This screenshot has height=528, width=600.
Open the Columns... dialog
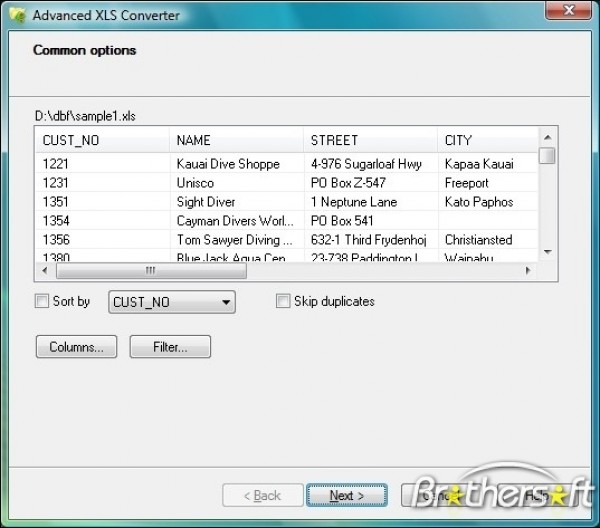pos(77,347)
